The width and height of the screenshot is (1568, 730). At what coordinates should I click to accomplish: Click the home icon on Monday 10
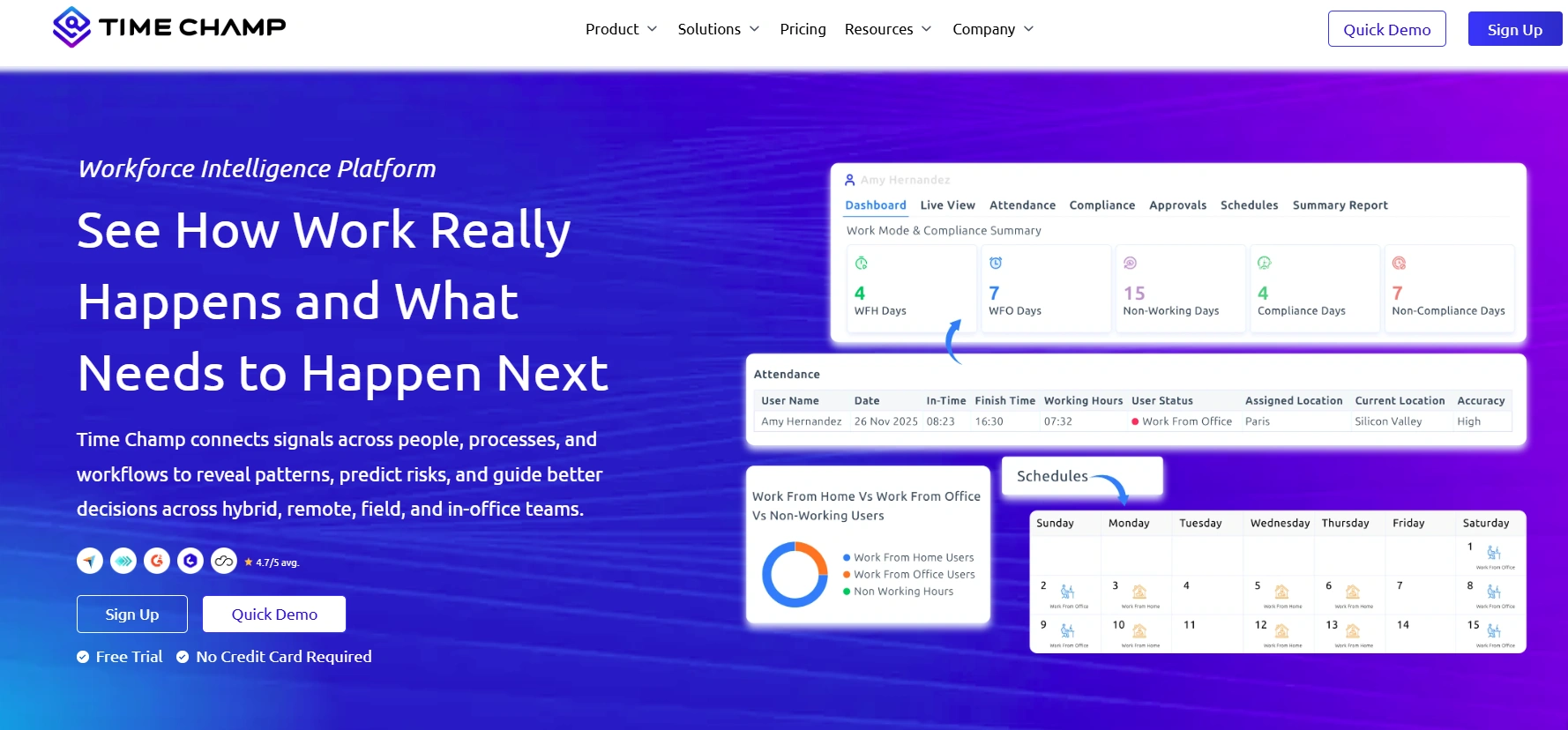coord(1139,630)
